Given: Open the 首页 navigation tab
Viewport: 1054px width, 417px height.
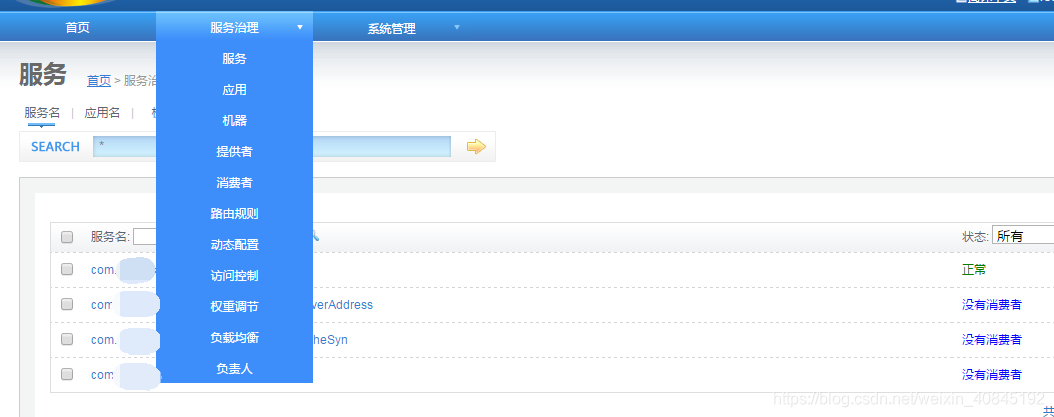Looking at the screenshot, I should 77,28.
